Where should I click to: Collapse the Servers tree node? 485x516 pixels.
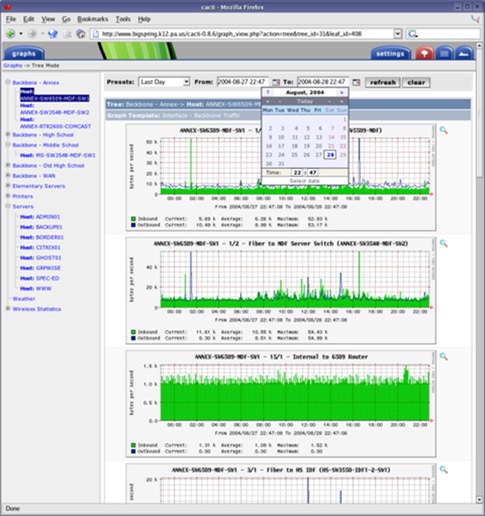tap(8, 206)
